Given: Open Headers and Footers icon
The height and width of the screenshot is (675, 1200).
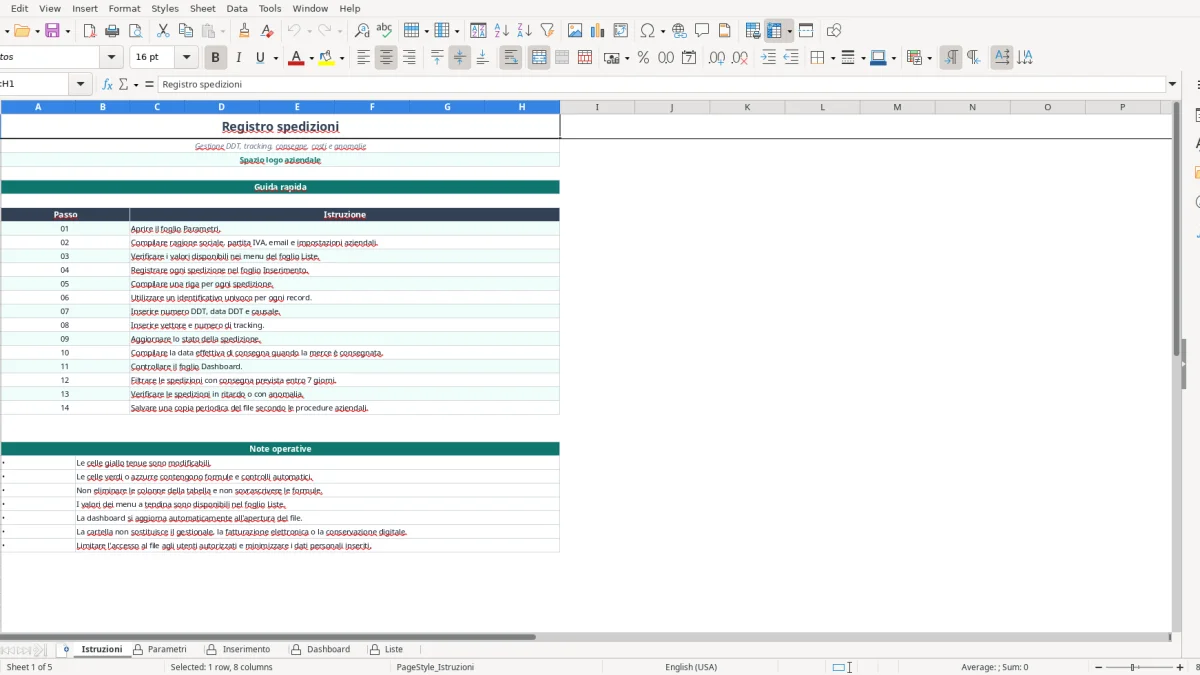Looking at the screenshot, I should click(725, 31).
